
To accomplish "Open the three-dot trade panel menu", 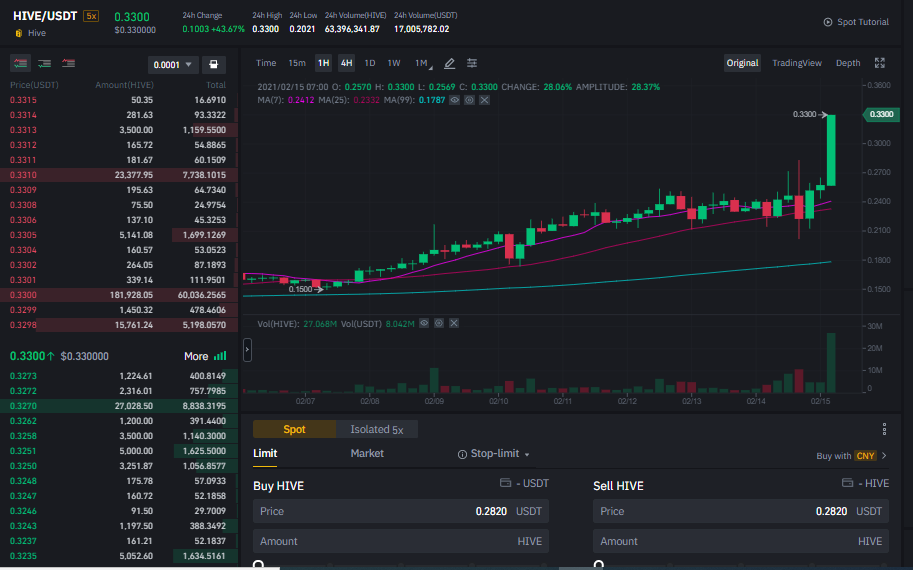I will pyautogui.click(x=884, y=429).
